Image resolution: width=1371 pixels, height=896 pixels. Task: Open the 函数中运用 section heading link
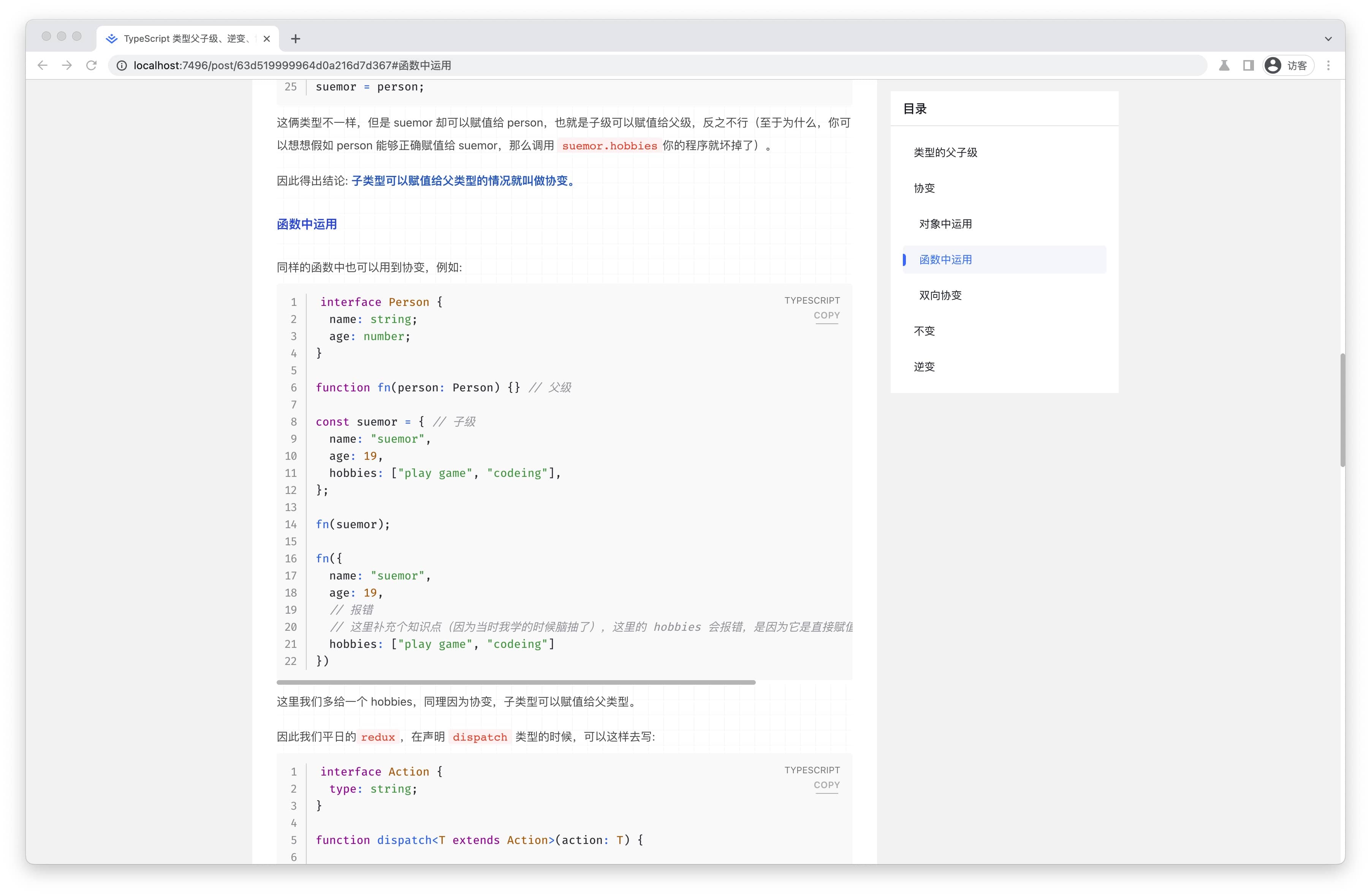(x=306, y=224)
